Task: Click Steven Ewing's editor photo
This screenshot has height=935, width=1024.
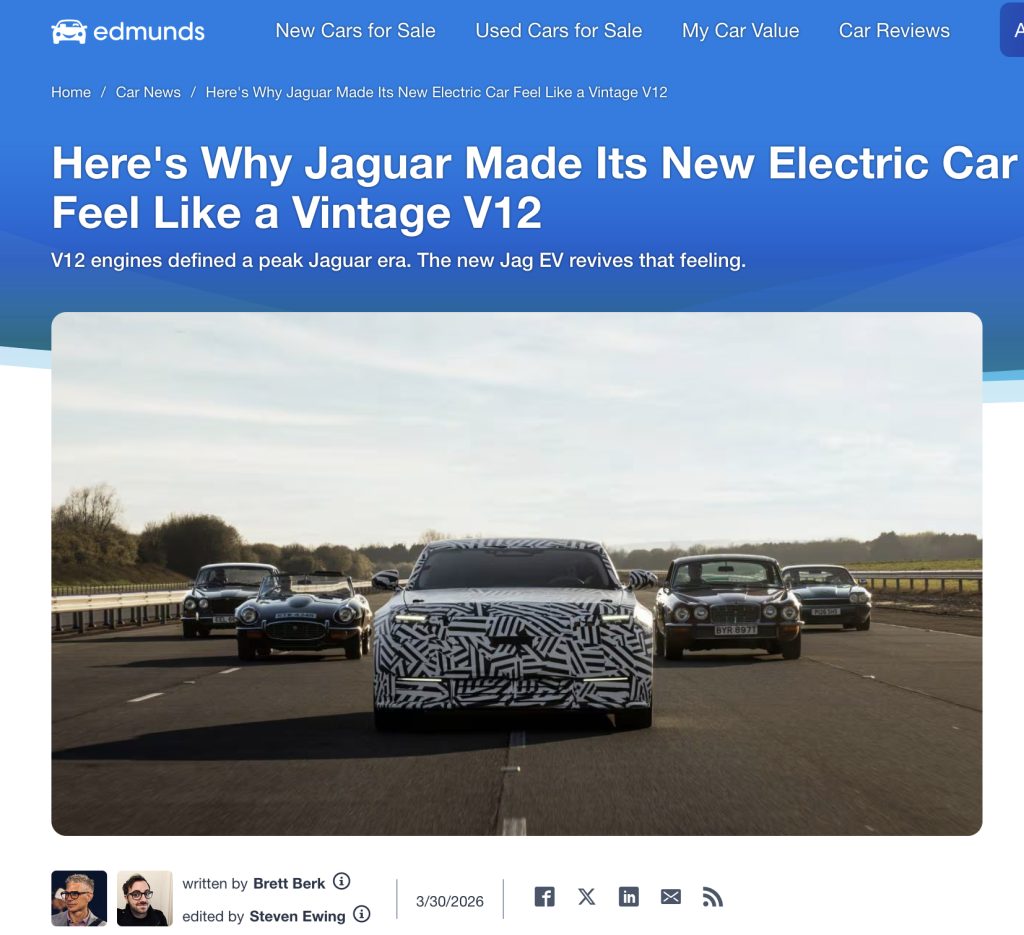Action: click(144, 898)
